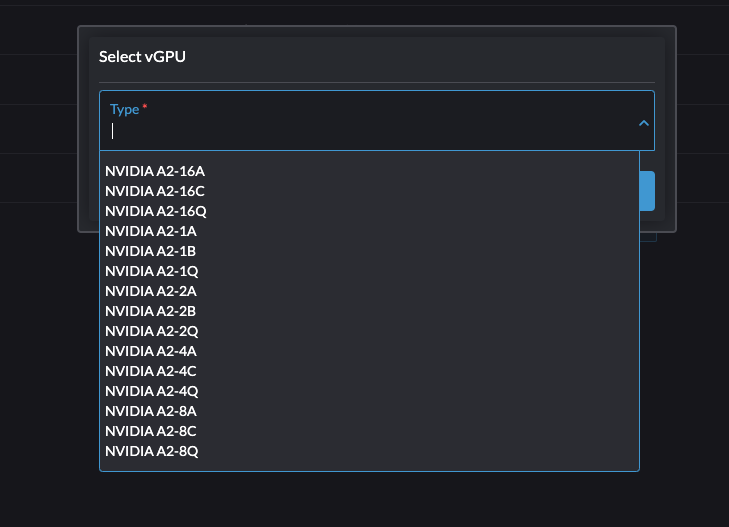Click the Type field label
Viewport: 729px width, 527px height.
click(x=124, y=109)
